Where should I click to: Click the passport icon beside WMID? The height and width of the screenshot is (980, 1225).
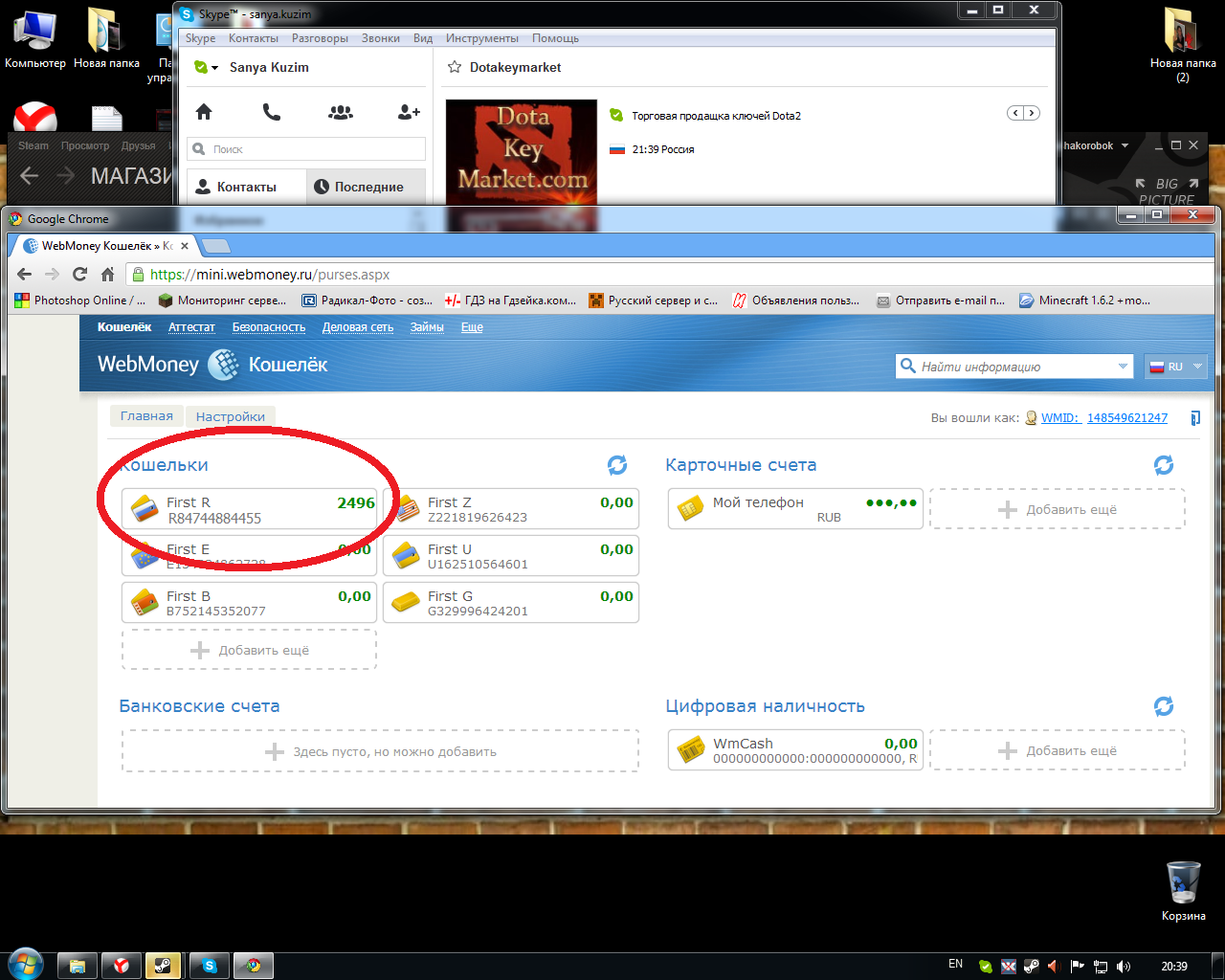point(1031,418)
